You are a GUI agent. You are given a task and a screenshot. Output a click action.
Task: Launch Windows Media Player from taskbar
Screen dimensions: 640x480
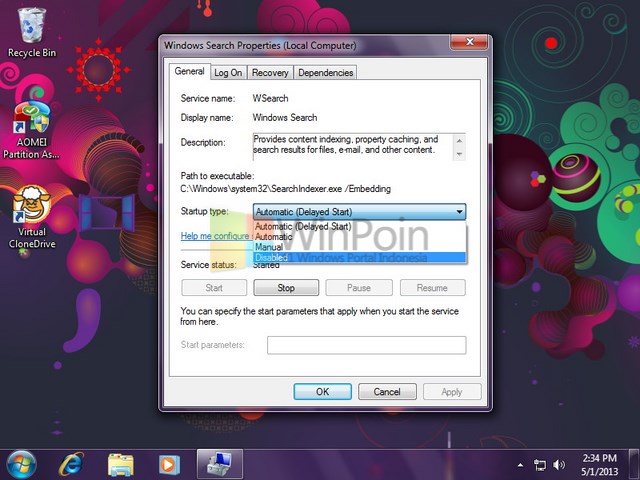click(169, 464)
